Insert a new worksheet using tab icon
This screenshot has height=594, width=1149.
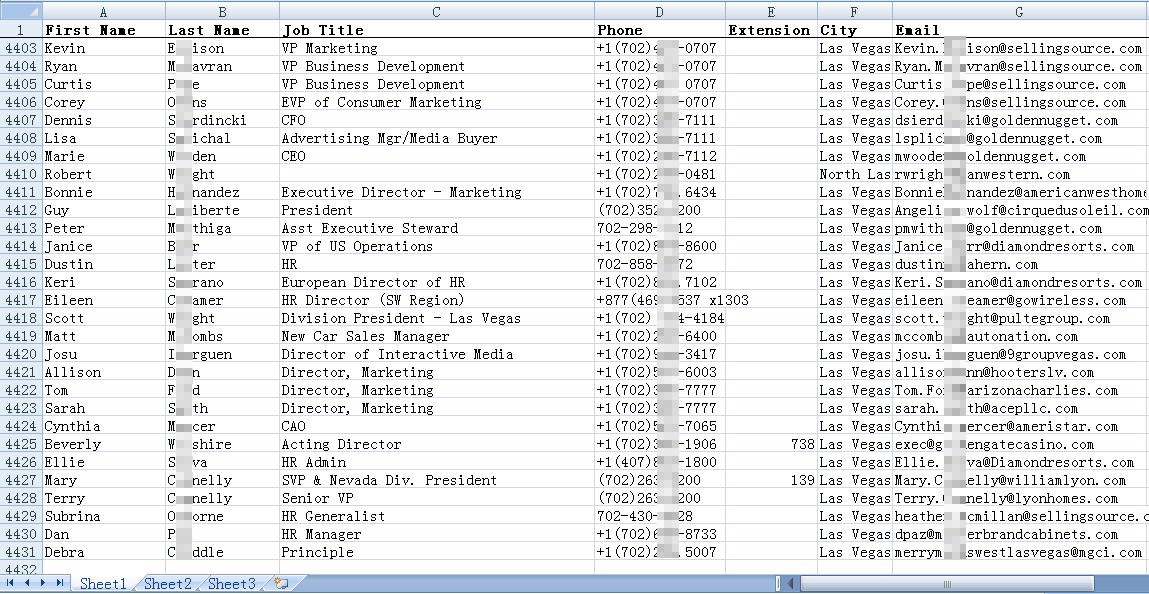click(x=281, y=583)
